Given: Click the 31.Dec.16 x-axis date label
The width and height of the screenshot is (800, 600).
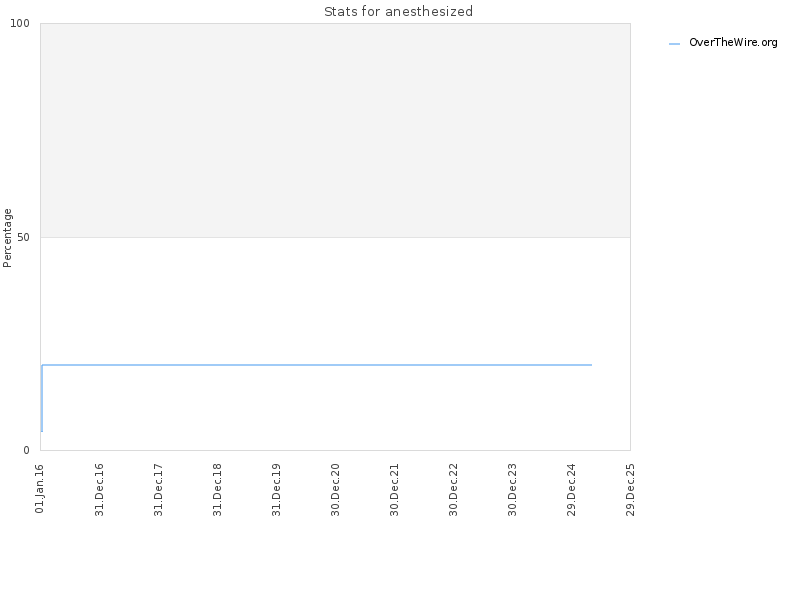Looking at the screenshot, I should tap(99, 490).
